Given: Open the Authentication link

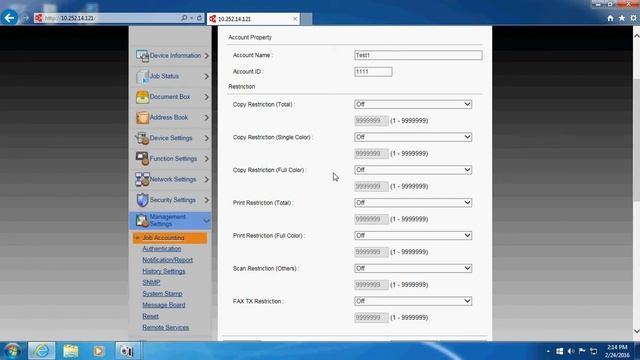Looking at the screenshot, I should coord(162,249).
